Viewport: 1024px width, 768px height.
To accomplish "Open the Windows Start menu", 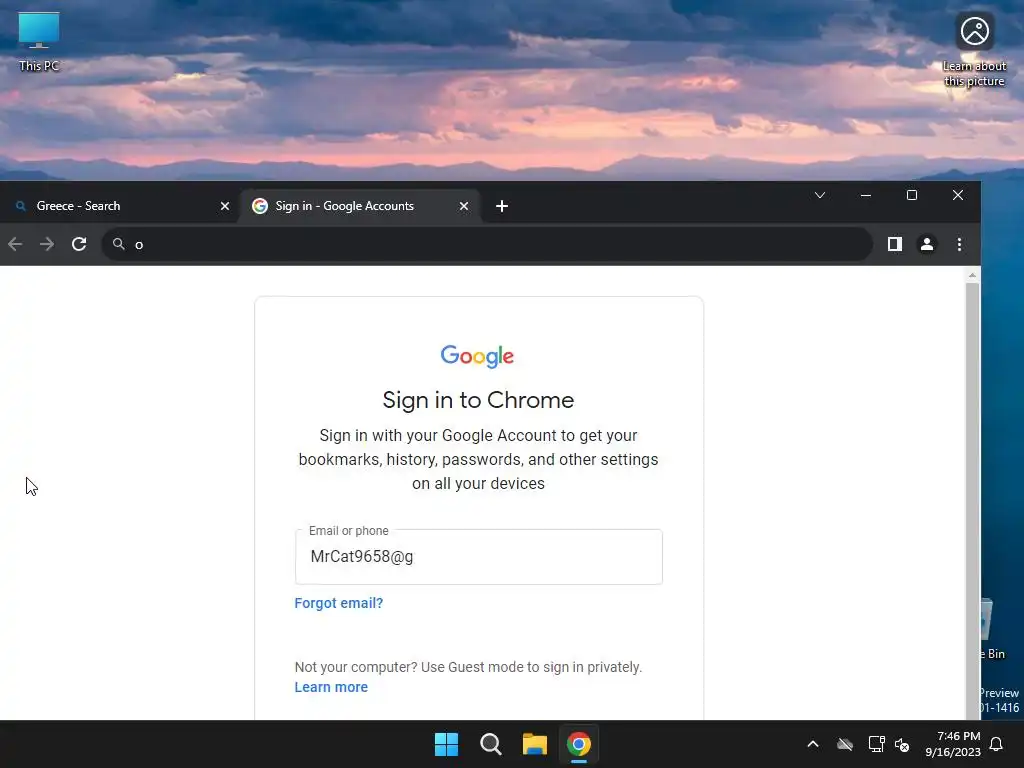I will point(447,744).
